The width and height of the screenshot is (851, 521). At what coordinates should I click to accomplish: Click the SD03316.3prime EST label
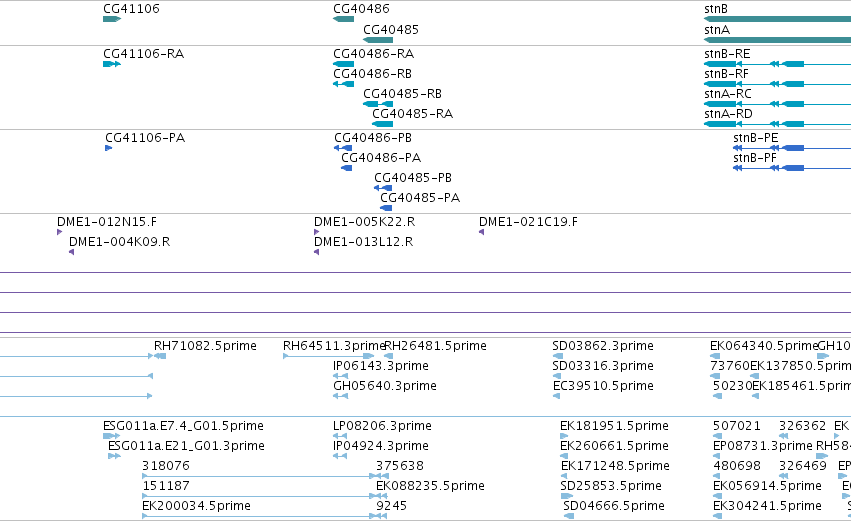click(603, 366)
